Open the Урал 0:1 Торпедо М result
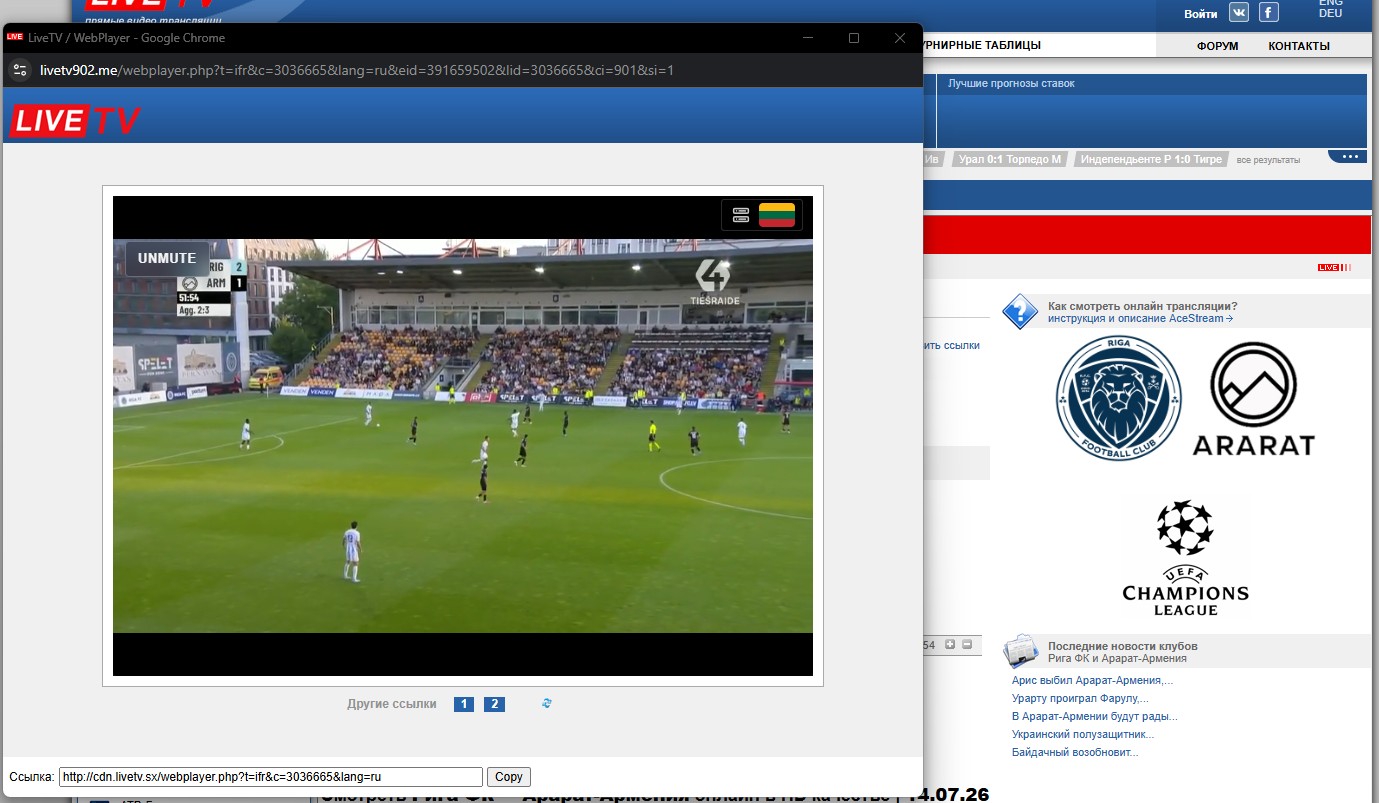This screenshot has width=1379, height=803. [x=1009, y=159]
